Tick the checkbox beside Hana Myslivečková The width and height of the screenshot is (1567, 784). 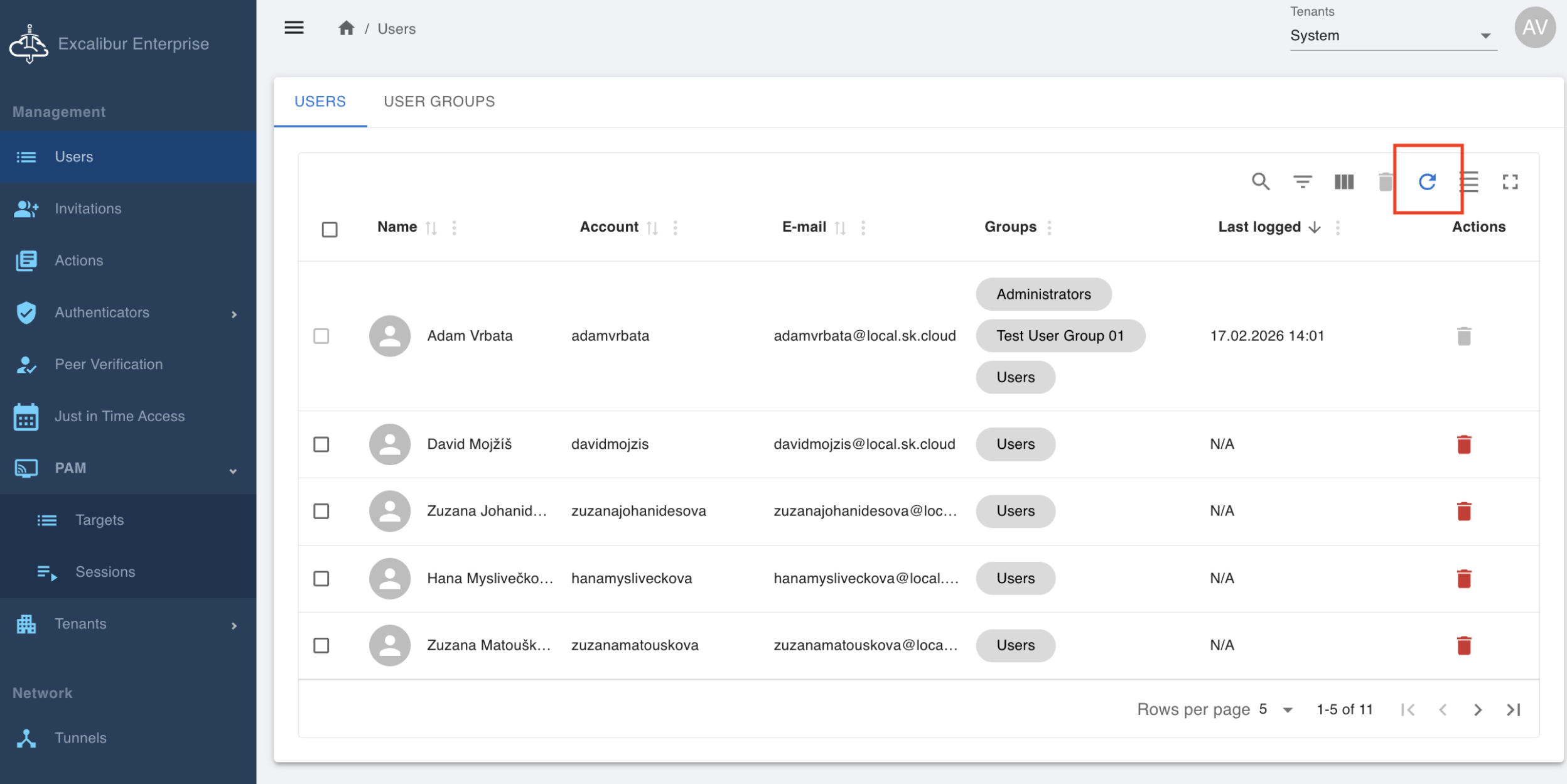click(x=321, y=578)
